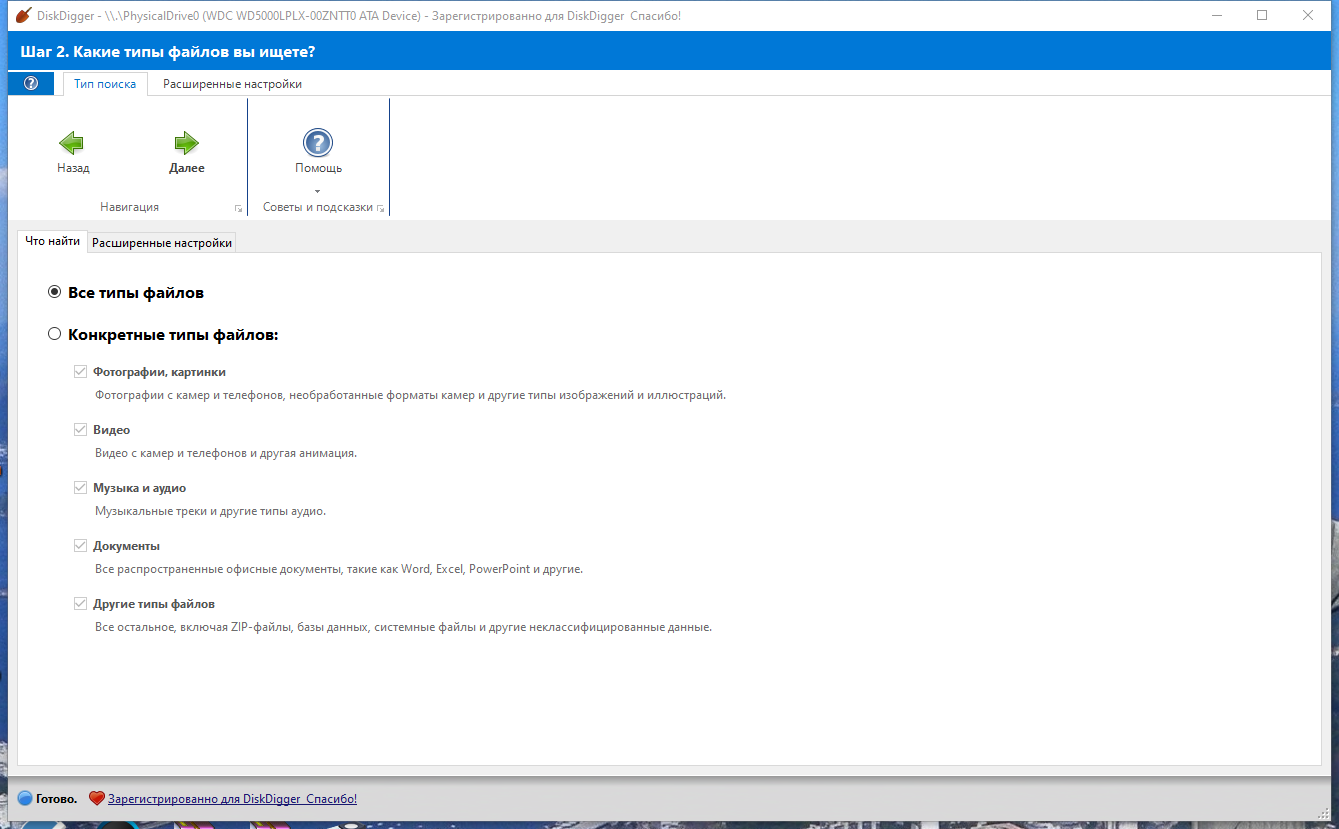1339x829 pixels.
Task: Open the Помощь question mark icon
Action: click(x=318, y=143)
